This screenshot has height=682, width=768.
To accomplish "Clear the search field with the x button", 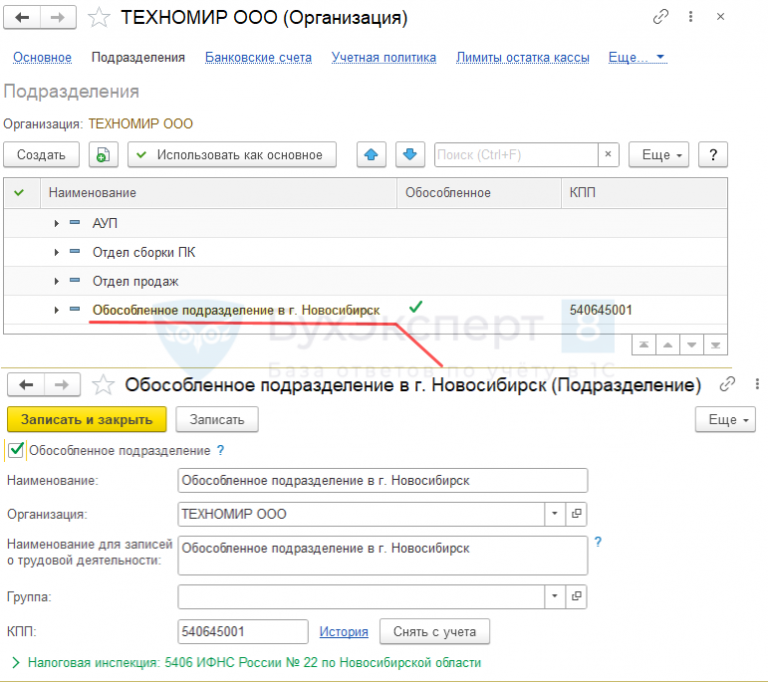I will click(x=608, y=154).
